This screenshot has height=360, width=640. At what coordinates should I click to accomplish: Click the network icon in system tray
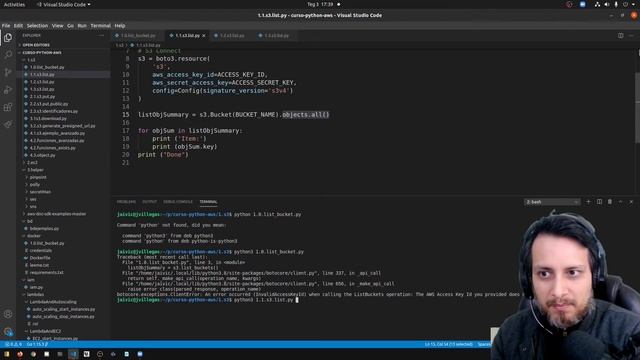point(597,4)
